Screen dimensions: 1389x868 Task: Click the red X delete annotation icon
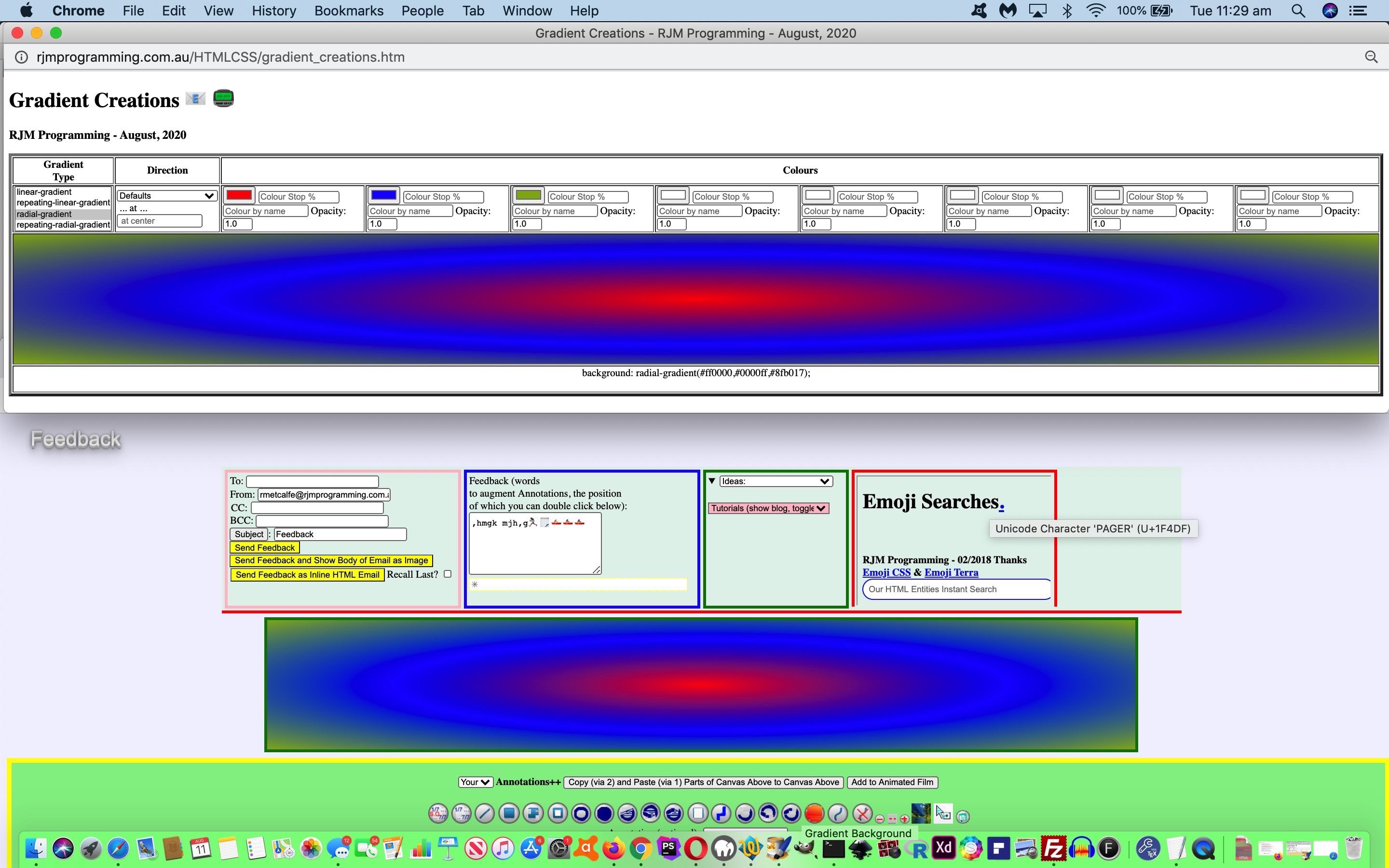(862, 814)
